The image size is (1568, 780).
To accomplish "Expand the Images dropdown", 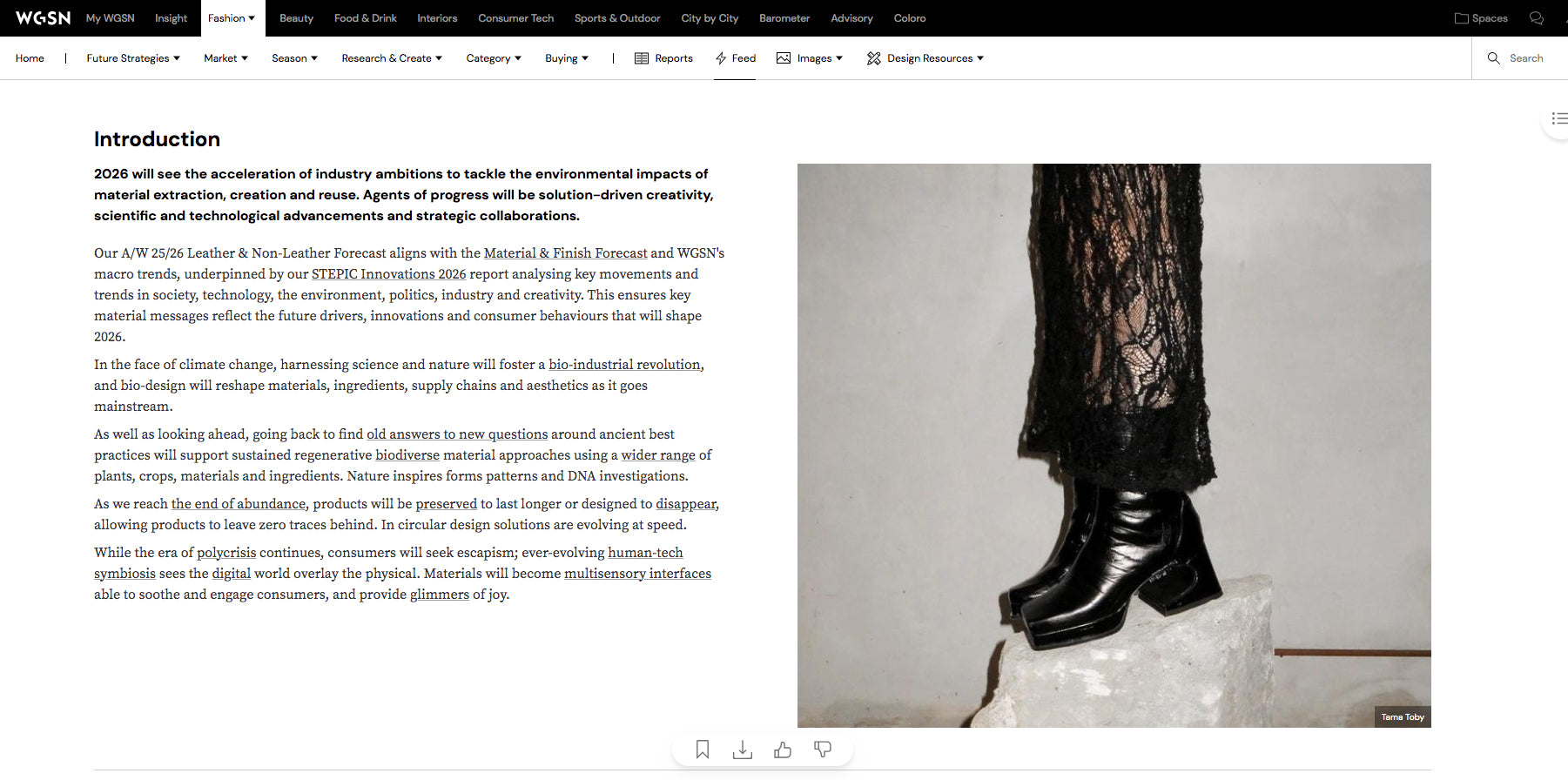I will tap(810, 58).
